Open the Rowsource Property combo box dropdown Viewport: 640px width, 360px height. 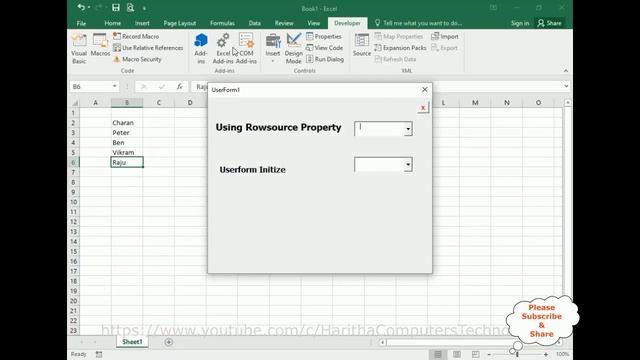point(408,129)
